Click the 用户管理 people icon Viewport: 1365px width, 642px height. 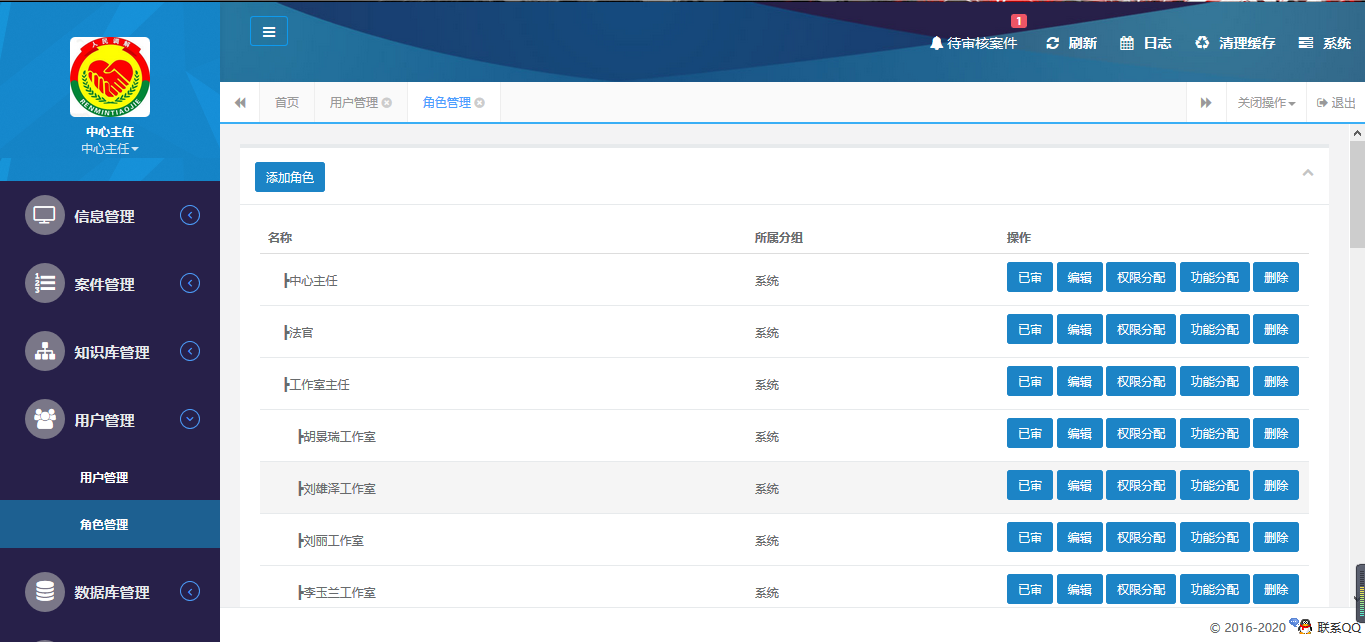[45, 419]
